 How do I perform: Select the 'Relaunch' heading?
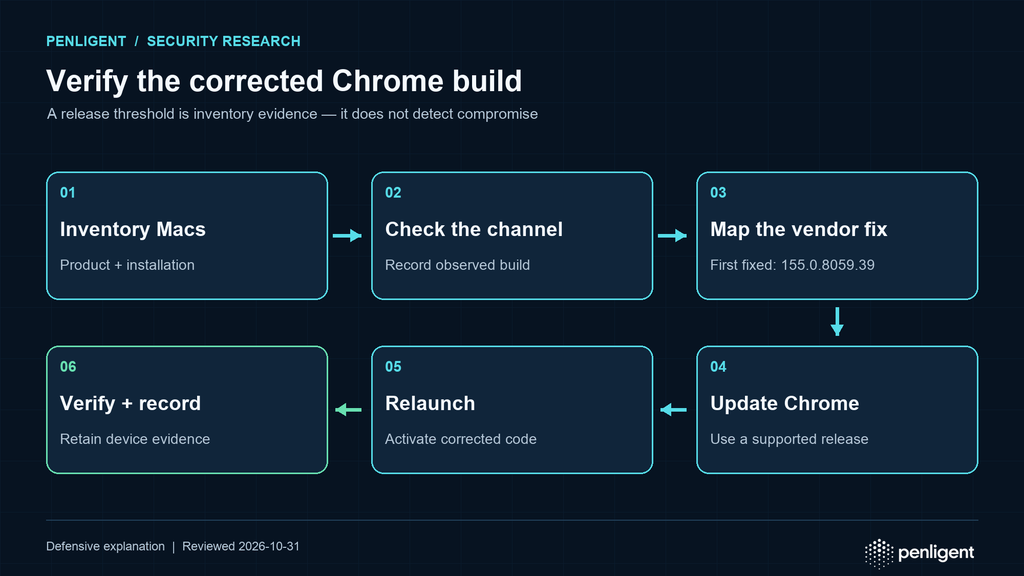[430, 404]
